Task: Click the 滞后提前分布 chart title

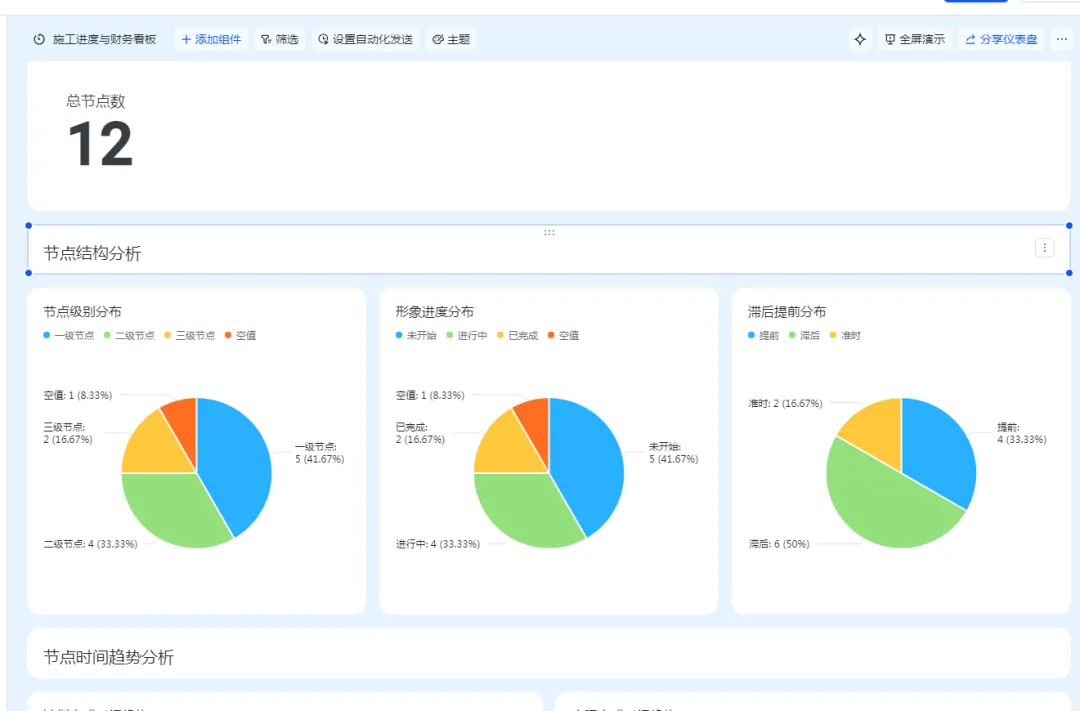Action: [x=787, y=312]
